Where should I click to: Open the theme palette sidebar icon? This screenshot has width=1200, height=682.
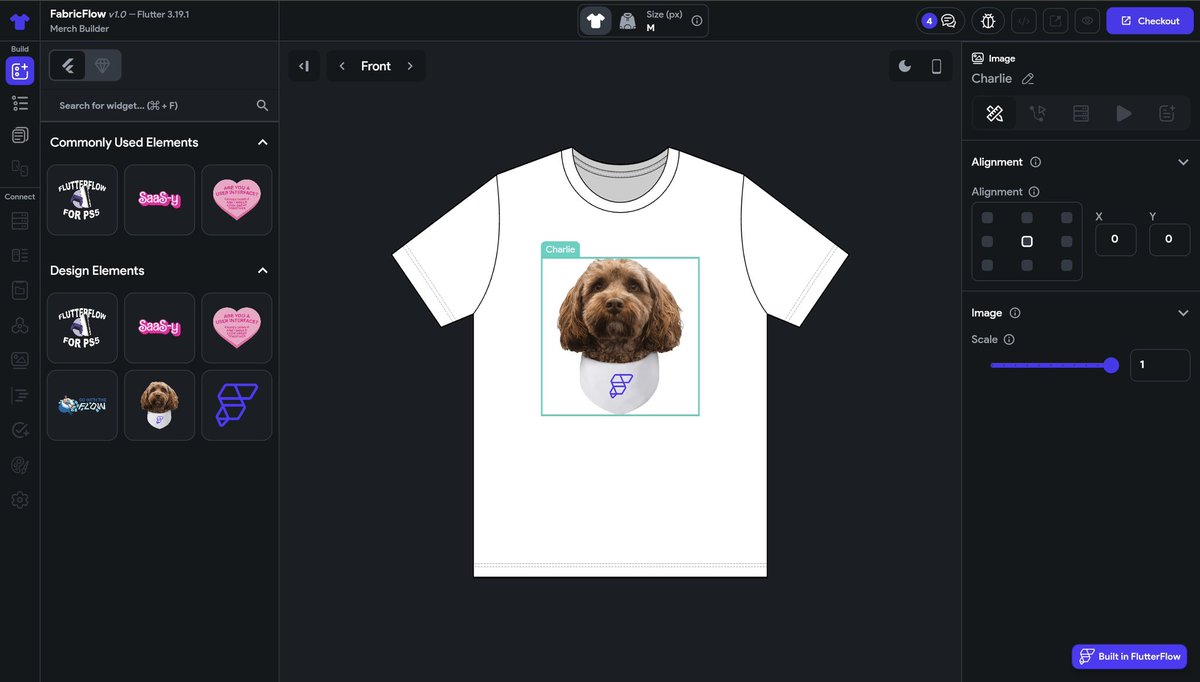tap(20, 465)
